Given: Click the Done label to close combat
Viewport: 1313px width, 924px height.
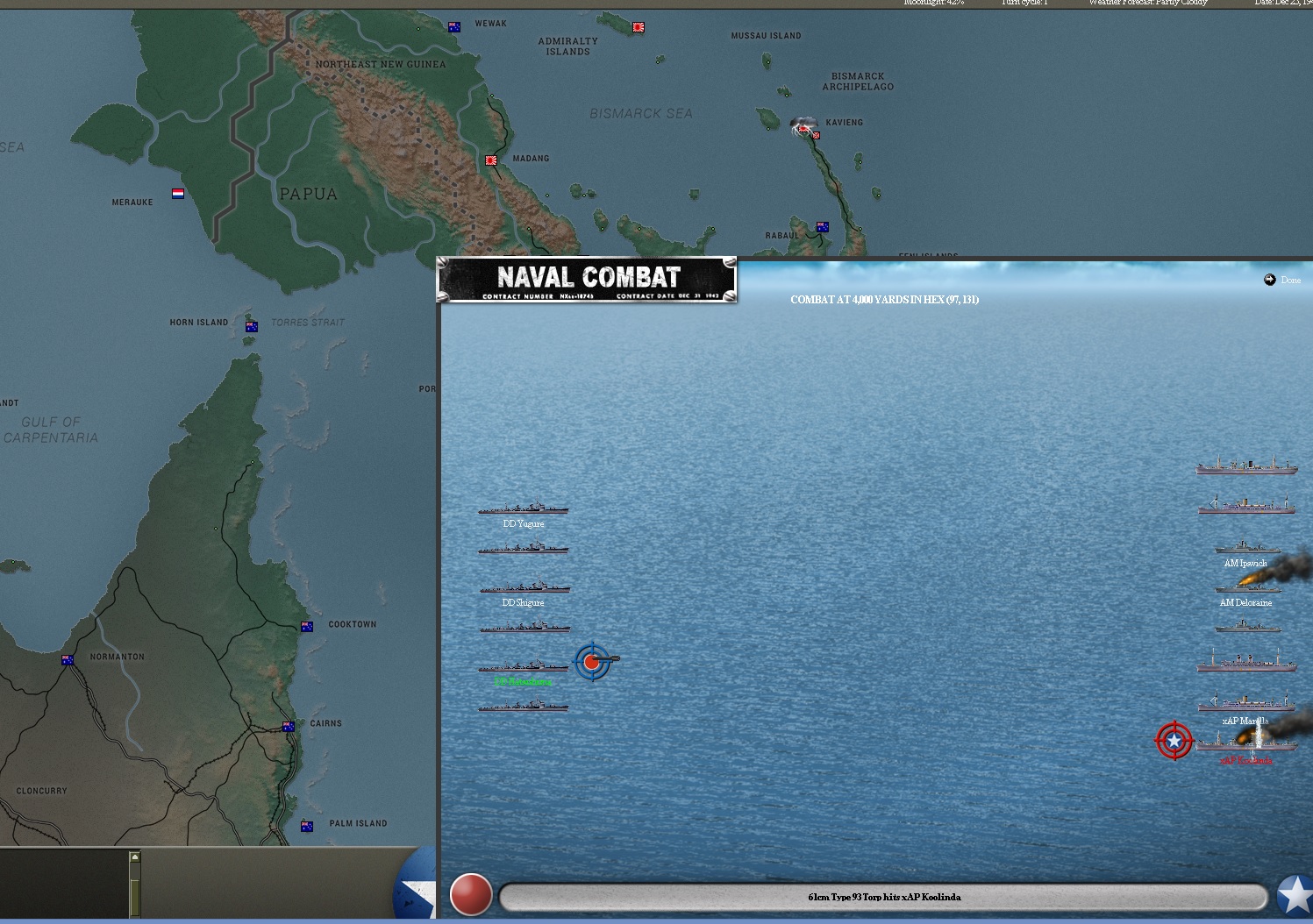Looking at the screenshot, I should [x=1290, y=281].
